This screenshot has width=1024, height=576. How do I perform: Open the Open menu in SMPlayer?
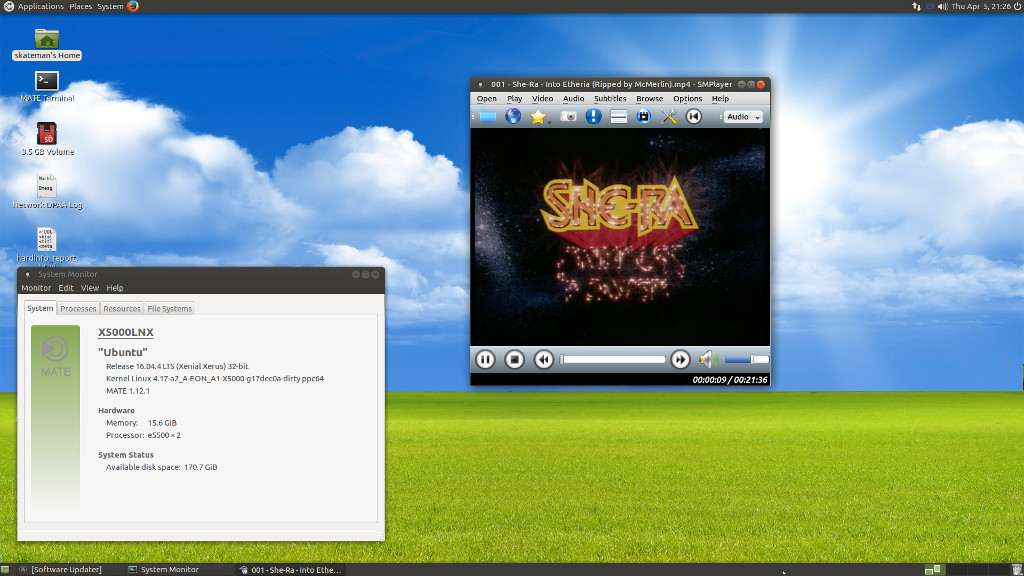(x=487, y=99)
